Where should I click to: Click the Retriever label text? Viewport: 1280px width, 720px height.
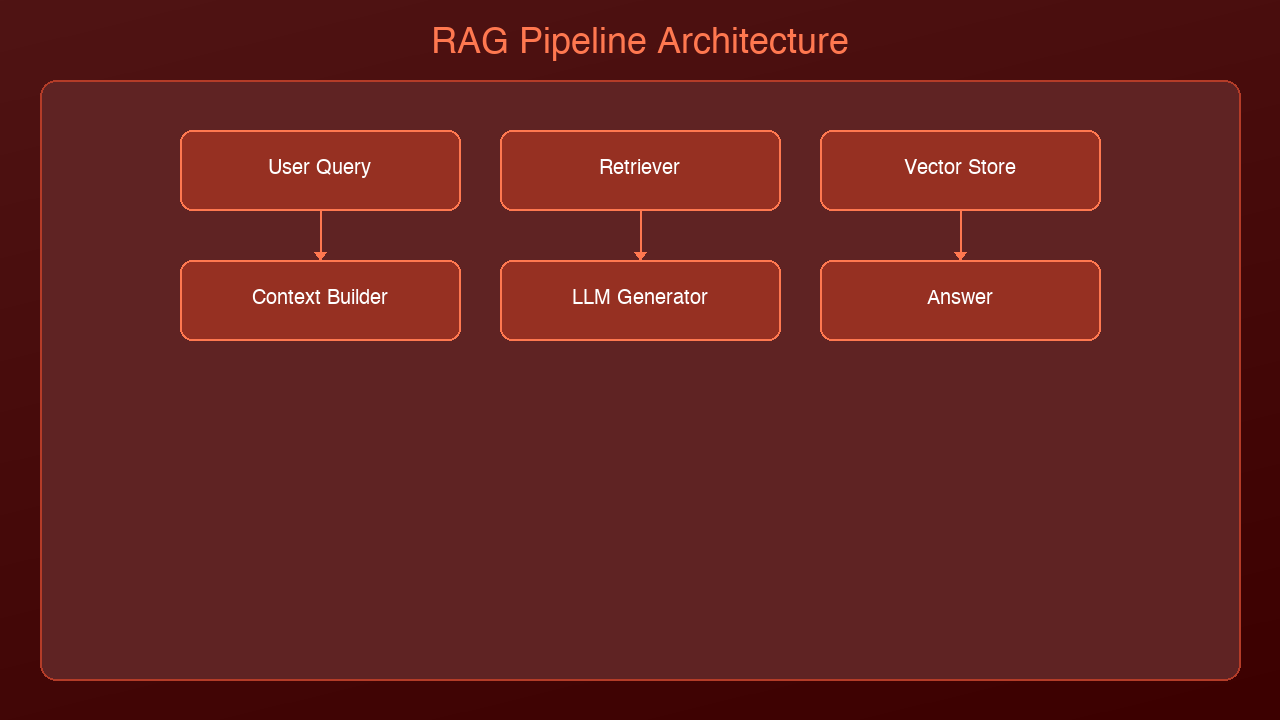click(x=639, y=167)
